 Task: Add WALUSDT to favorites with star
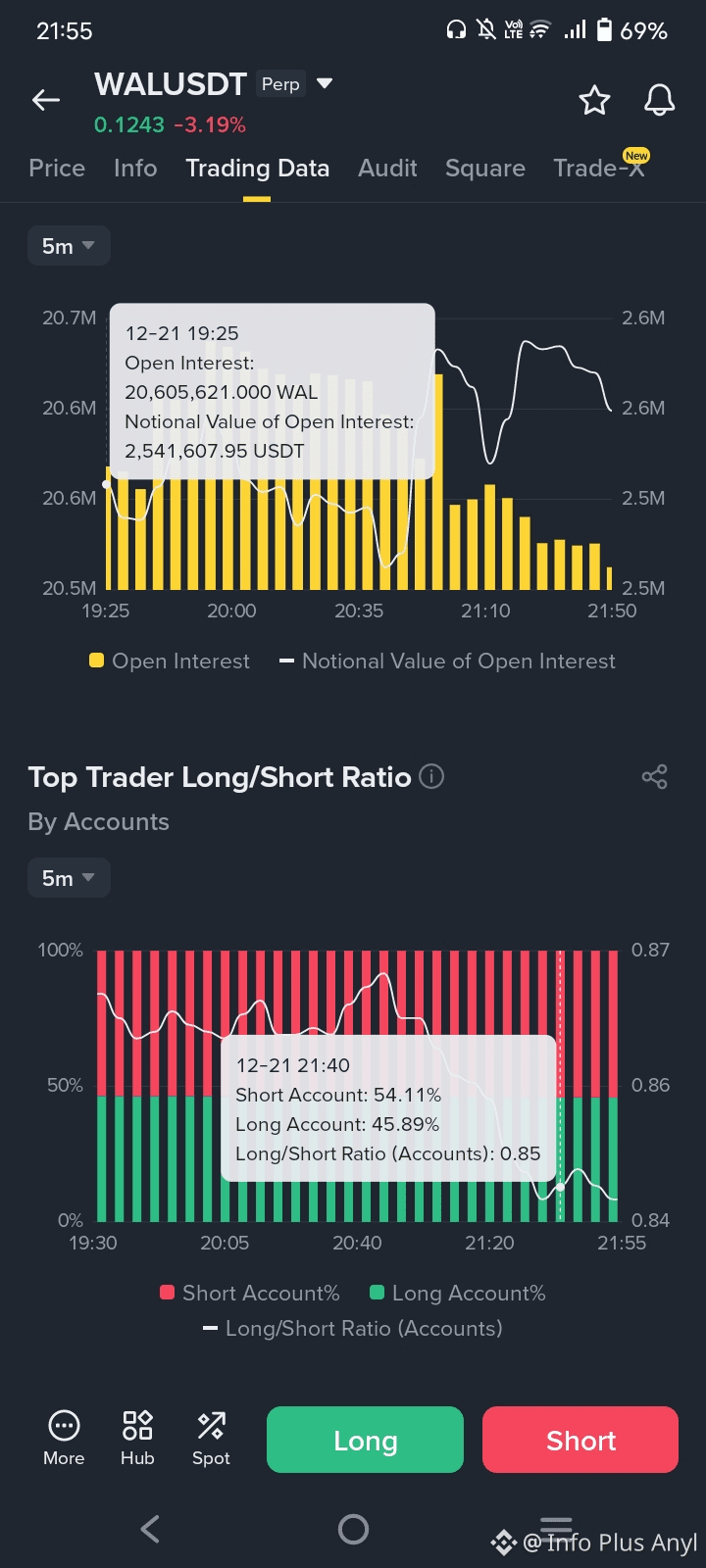pos(594,100)
